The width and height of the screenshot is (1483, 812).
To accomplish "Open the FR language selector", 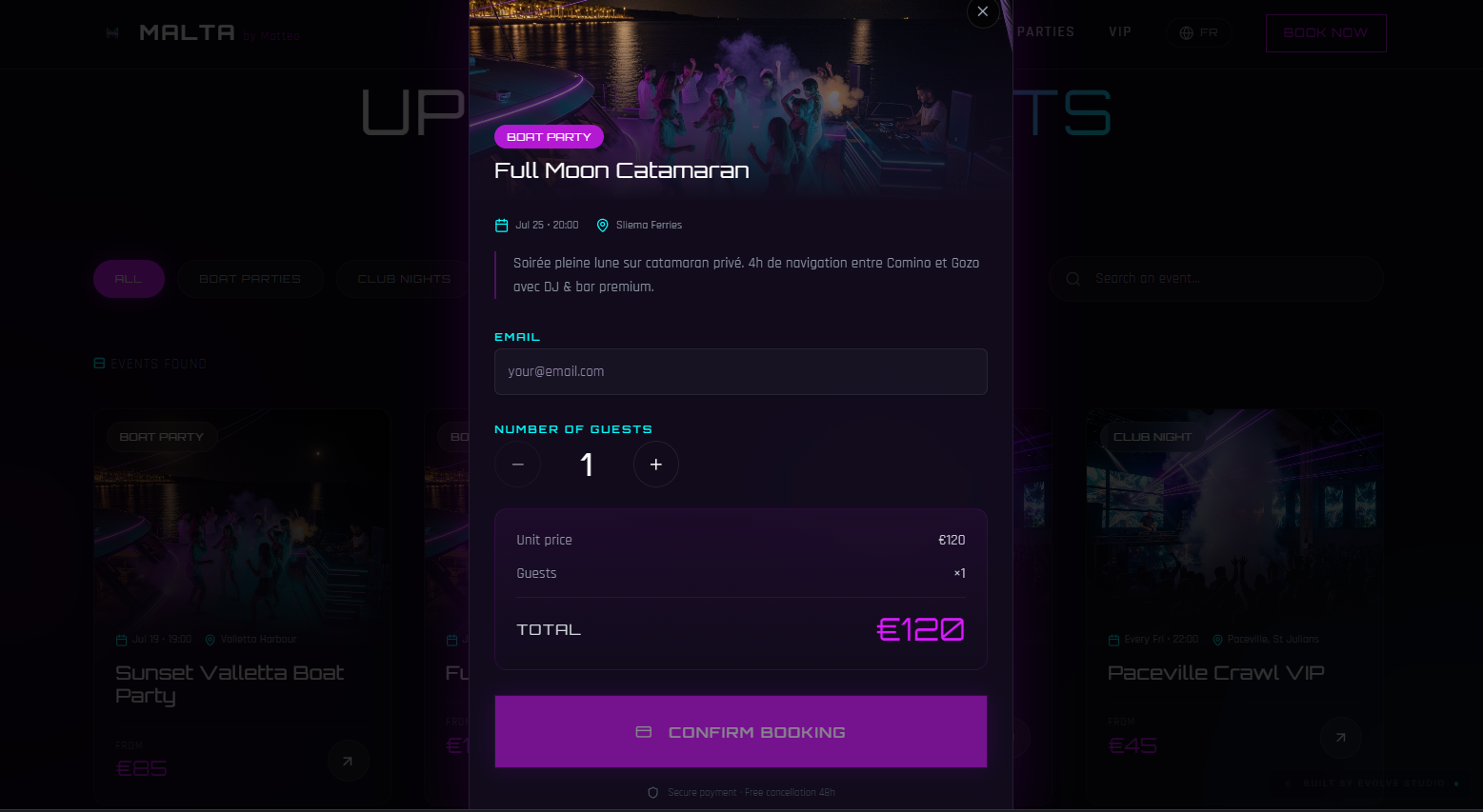I will coord(1198,32).
